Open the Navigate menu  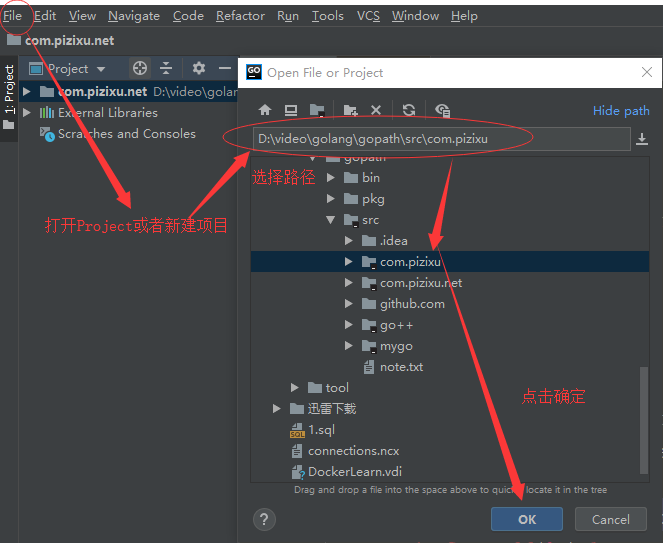134,16
